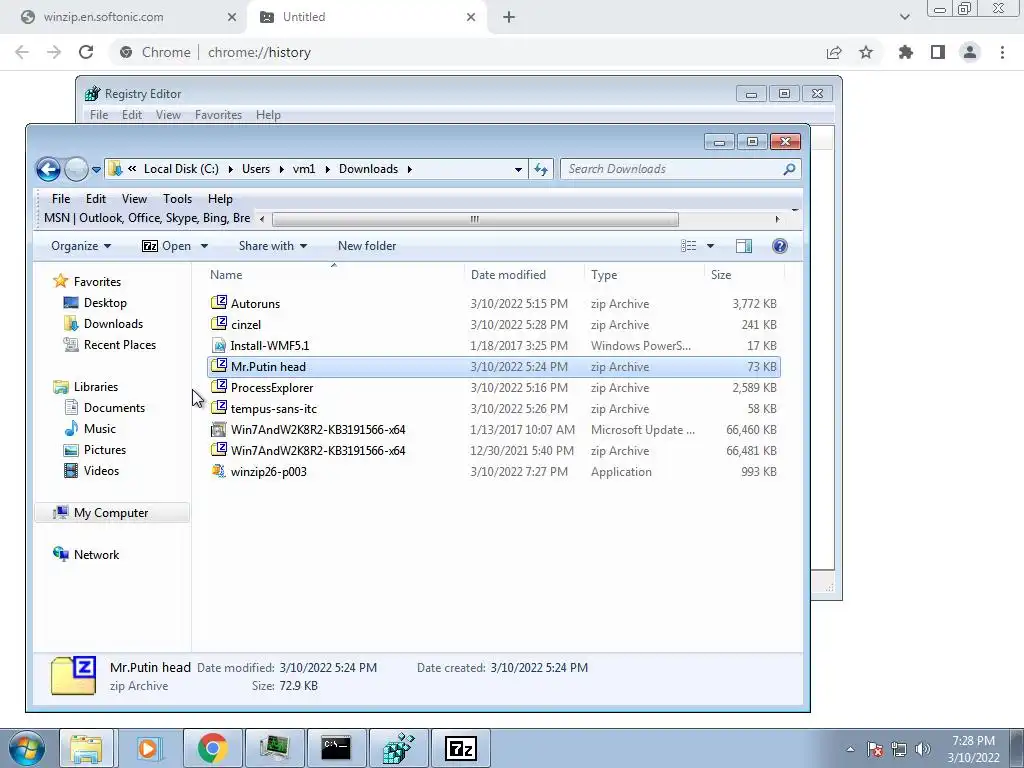Open a new Chrome tab
This screenshot has width=1024, height=768.
click(509, 17)
